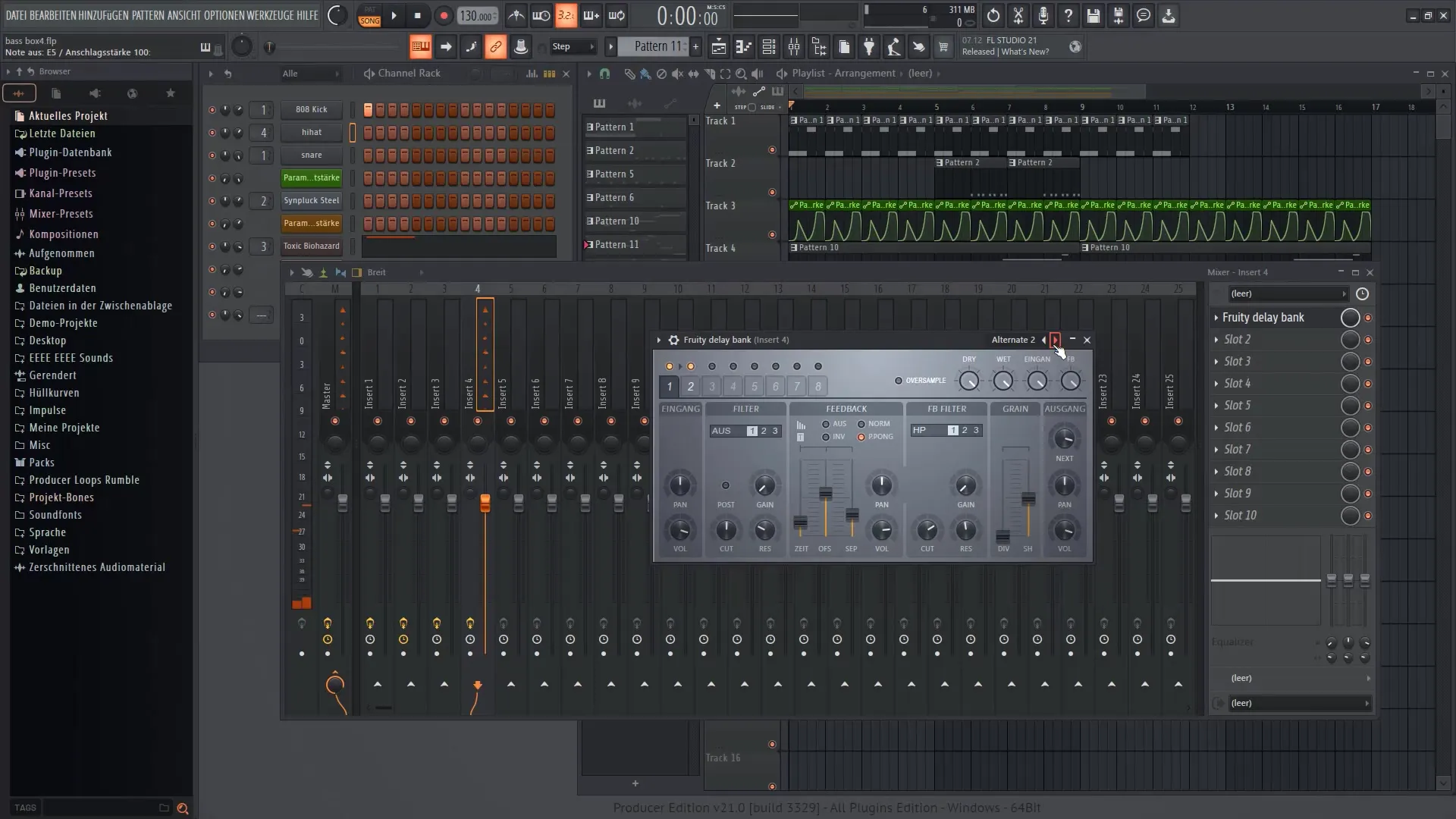Click the main tempo 130.000 field
Image resolution: width=1456 pixels, height=819 pixels.
[477, 16]
